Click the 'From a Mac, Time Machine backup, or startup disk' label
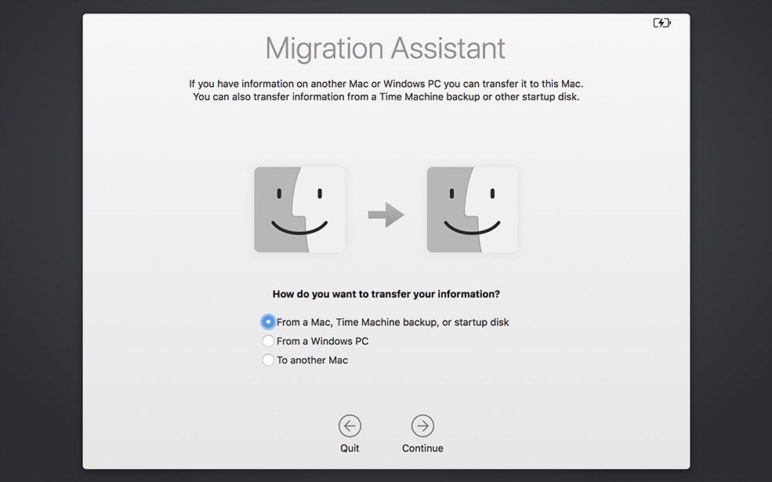The height and width of the screenshot is (482, 772). (393, 322)
